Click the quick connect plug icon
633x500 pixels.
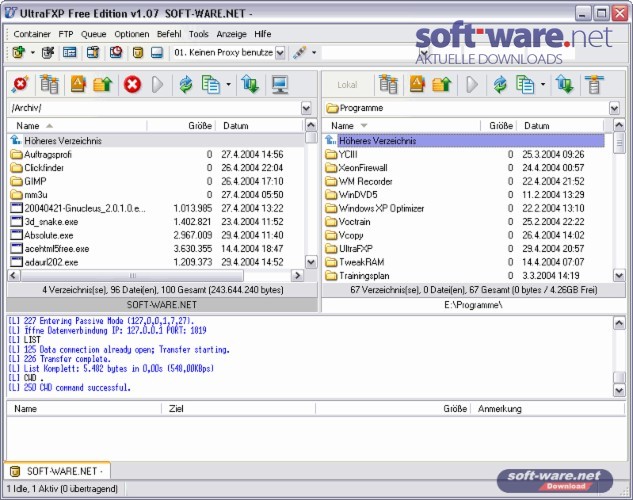point(300,52)
